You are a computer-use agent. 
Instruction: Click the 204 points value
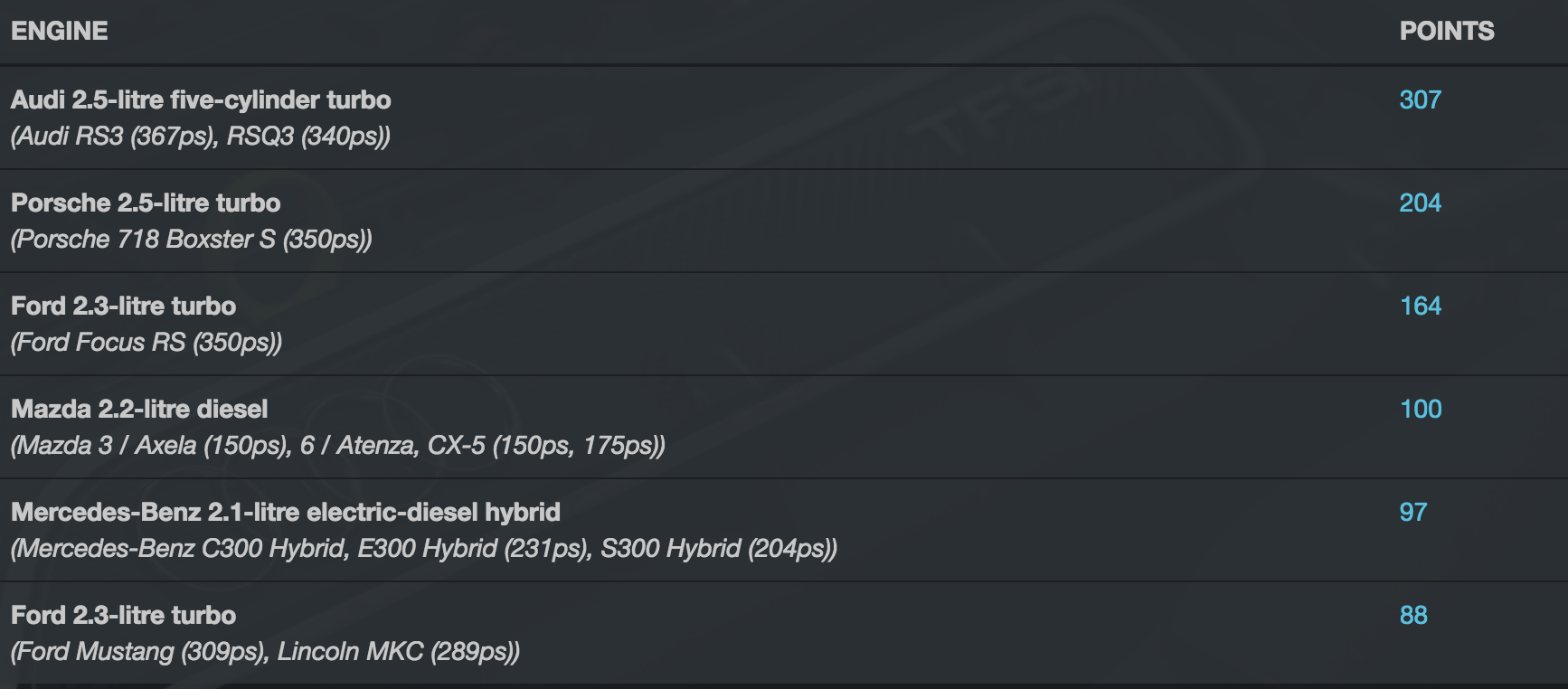pyautogui.click(x=1420, y=203)
